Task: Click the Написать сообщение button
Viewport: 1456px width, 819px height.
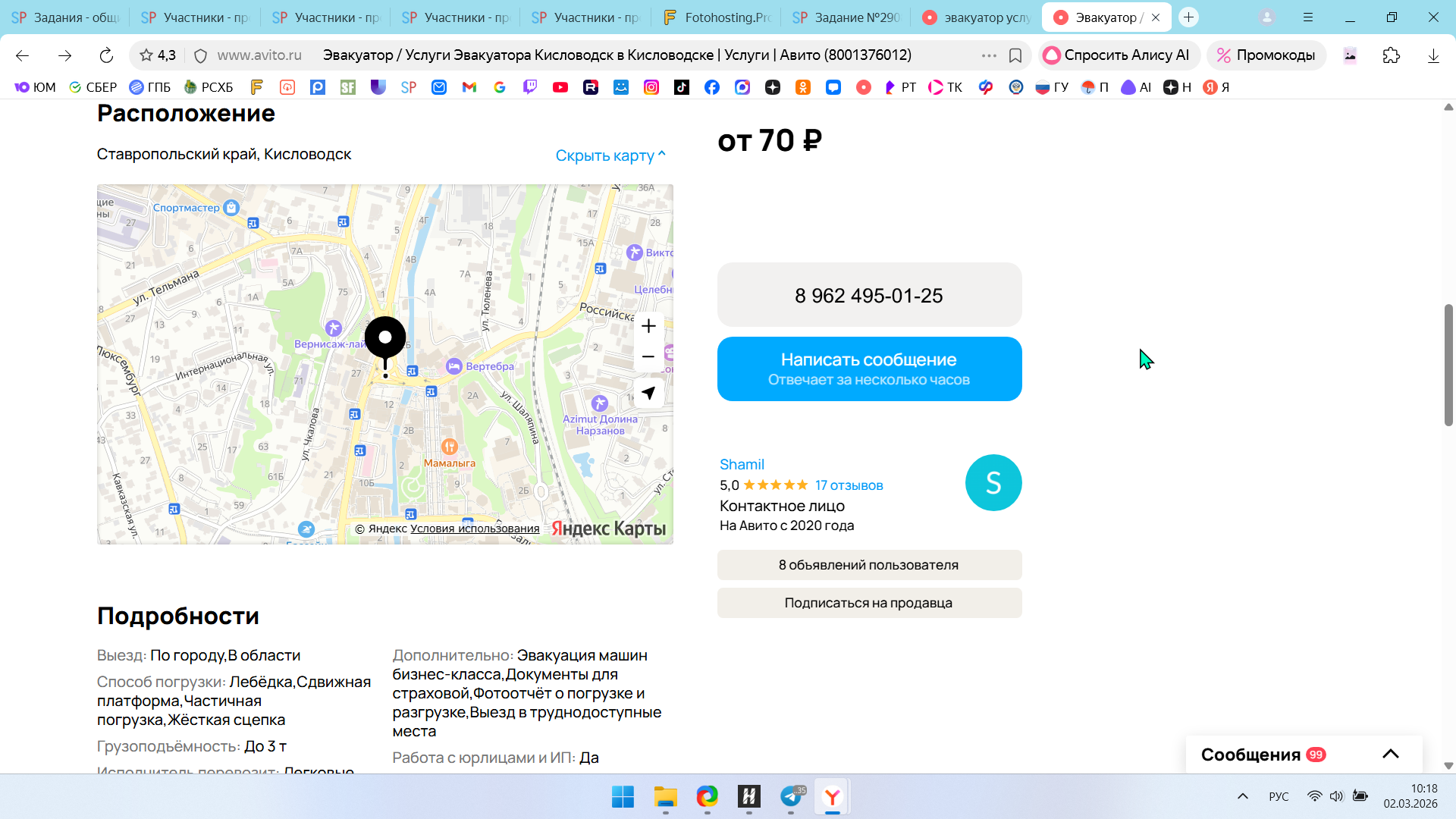Action: tap(869, 369)
